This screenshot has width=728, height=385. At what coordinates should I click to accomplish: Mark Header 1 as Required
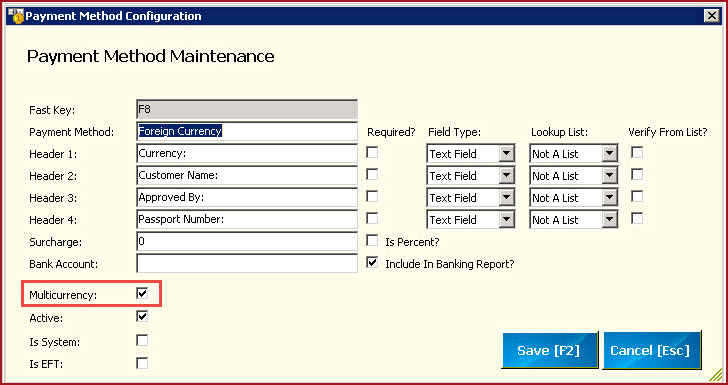(372, 152)
